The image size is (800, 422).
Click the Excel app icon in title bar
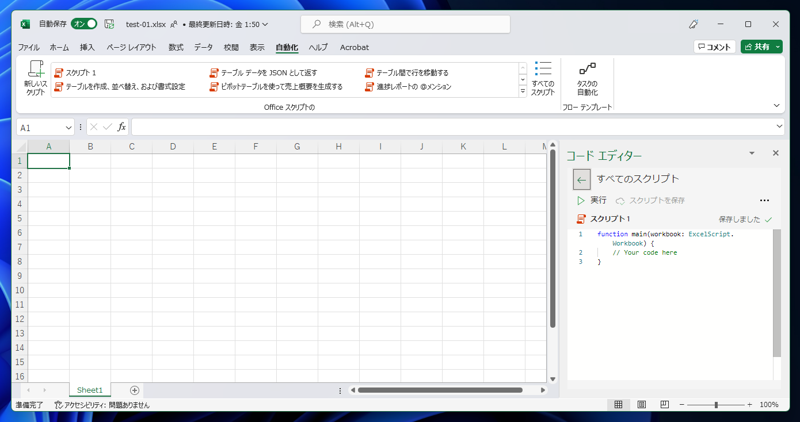[25, 24]
